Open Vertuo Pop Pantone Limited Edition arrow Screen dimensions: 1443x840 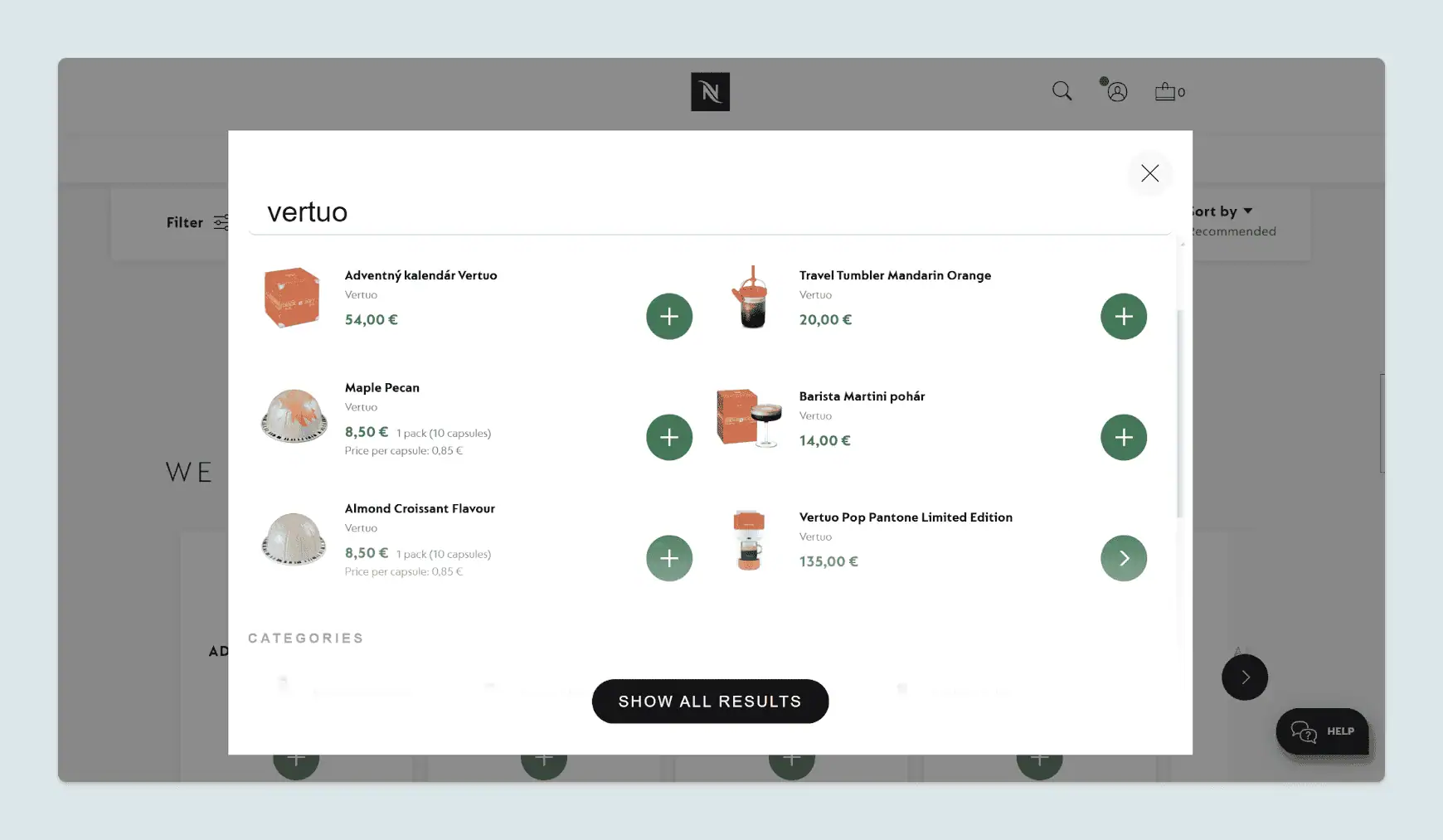click(1124, 558)
